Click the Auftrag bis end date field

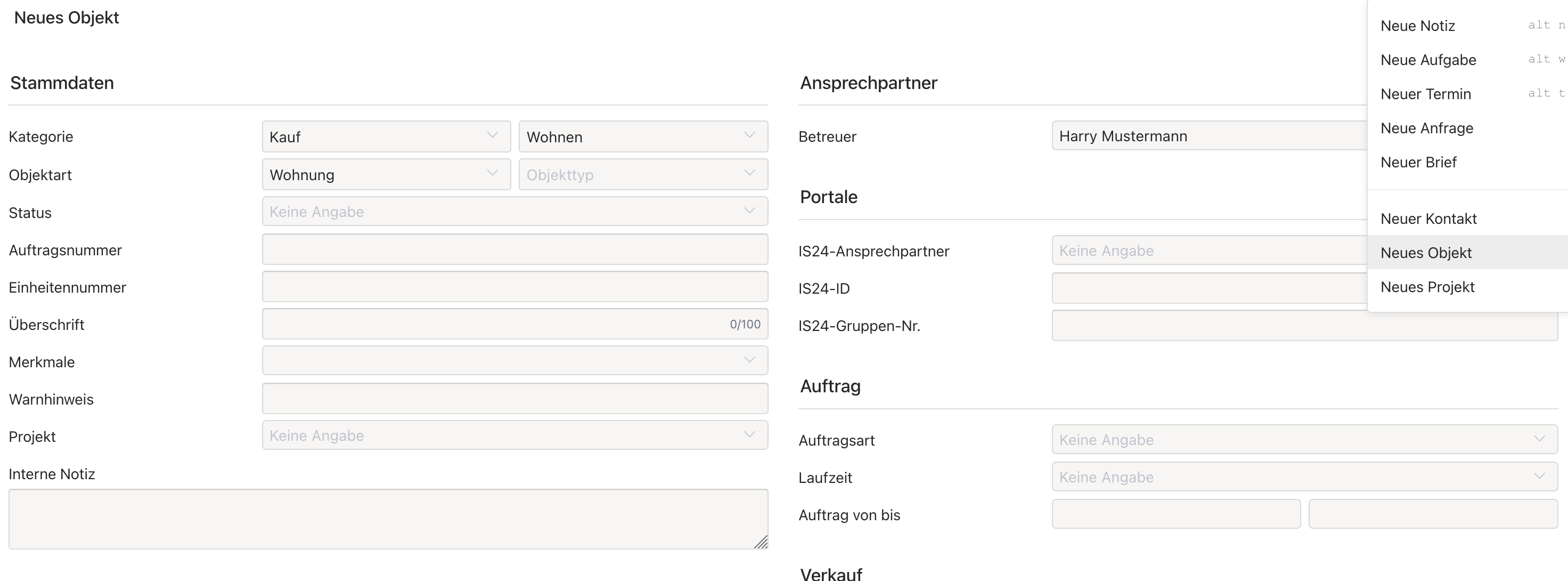coord(1433,514)
